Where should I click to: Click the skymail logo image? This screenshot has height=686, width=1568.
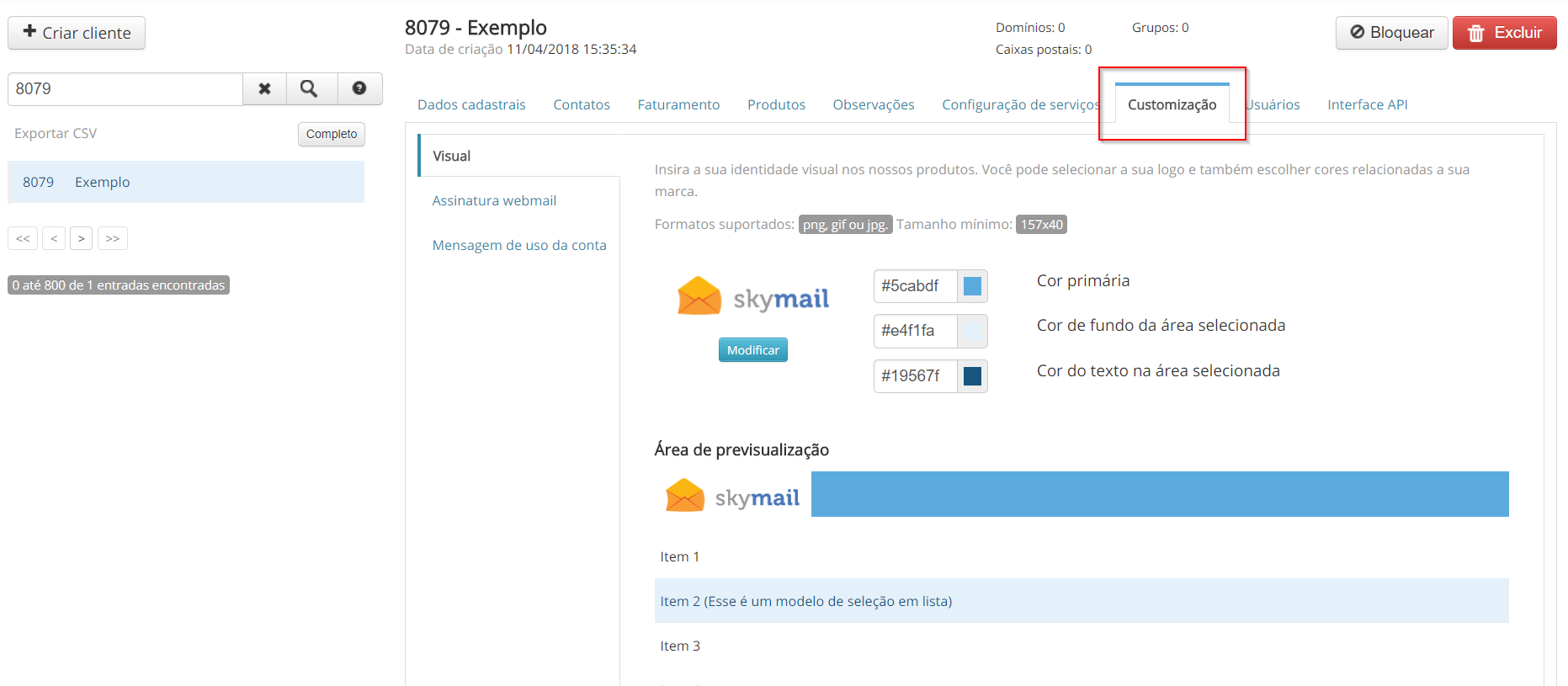[753, 297]
